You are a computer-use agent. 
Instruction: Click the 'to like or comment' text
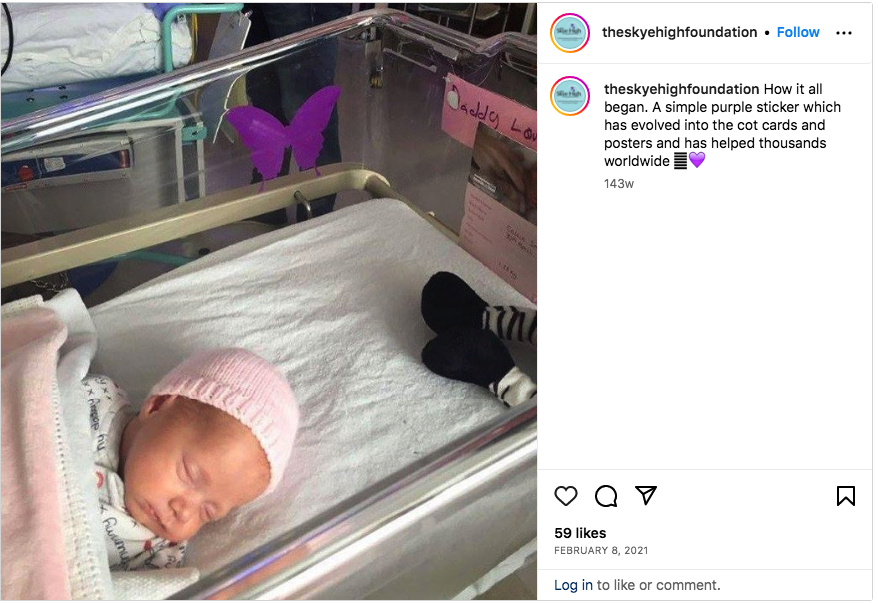pyautogui.click(x=658, y=585)
